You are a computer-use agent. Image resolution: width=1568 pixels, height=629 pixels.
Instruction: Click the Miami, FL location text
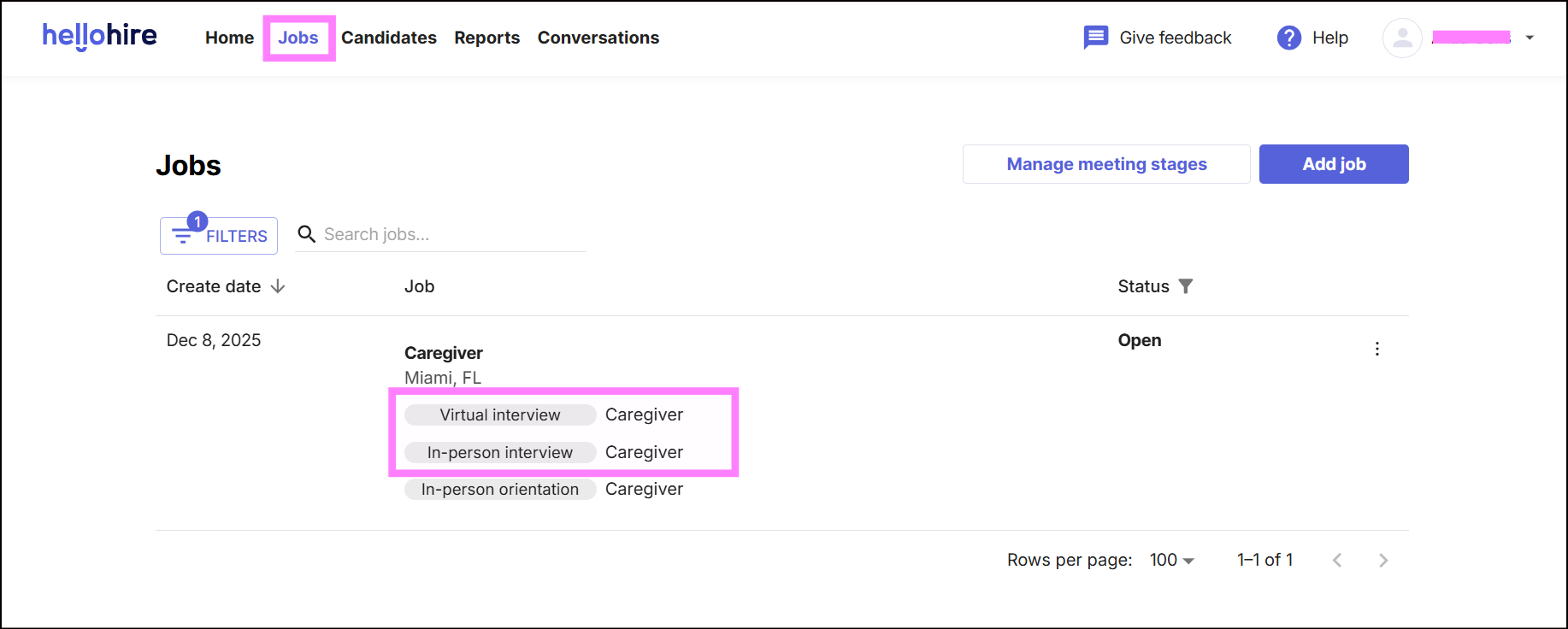443,378
